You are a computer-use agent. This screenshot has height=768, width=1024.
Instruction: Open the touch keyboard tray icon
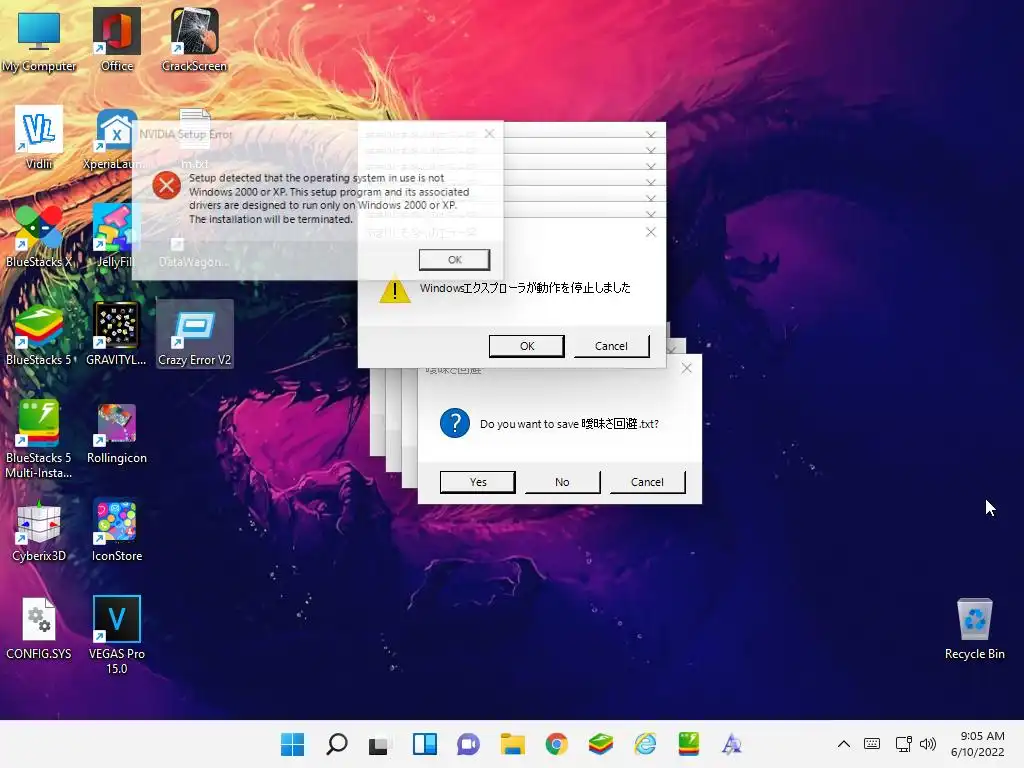coord(872,744)
